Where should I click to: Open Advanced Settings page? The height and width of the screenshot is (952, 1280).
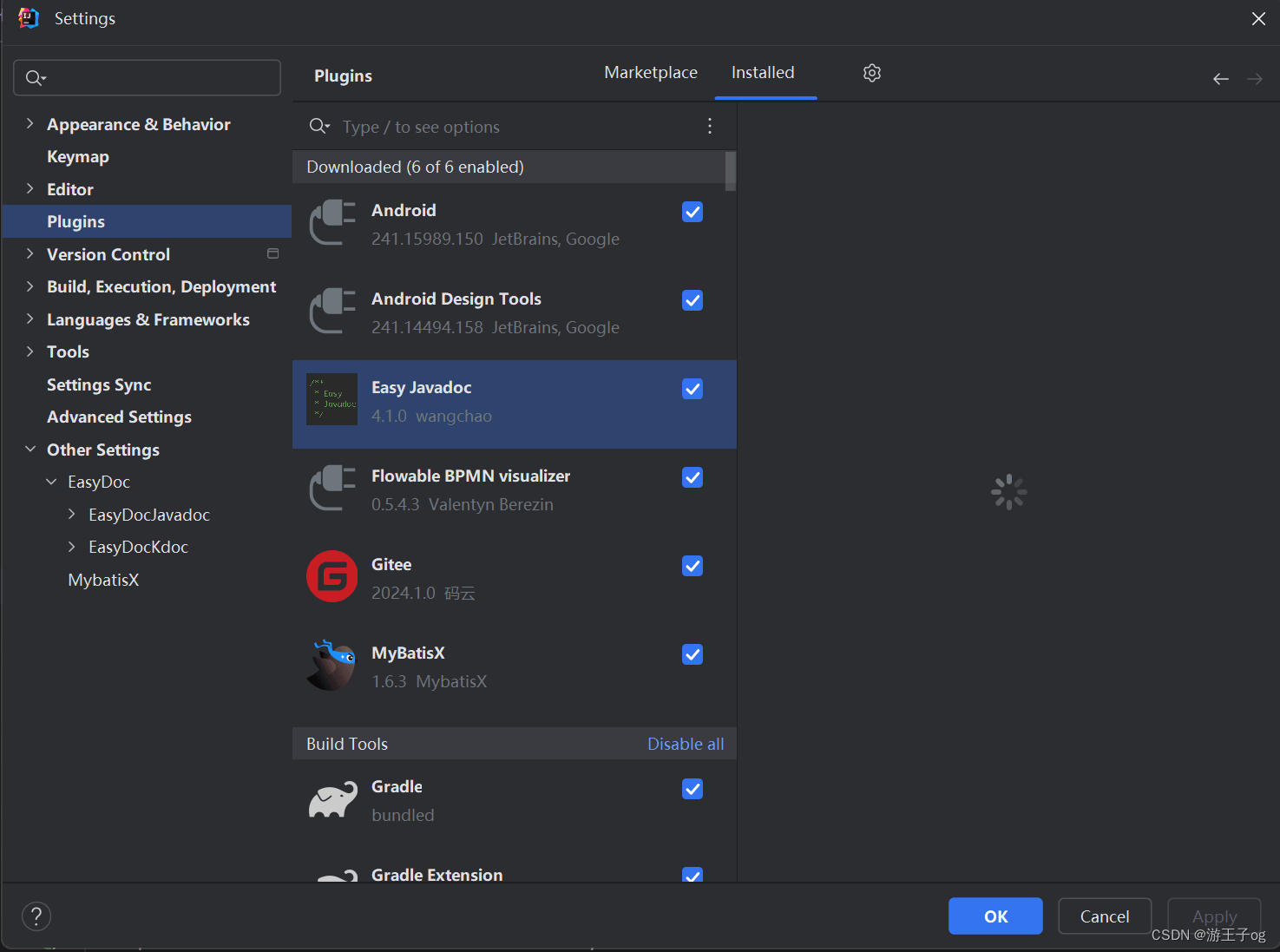[x=119, y=417]
